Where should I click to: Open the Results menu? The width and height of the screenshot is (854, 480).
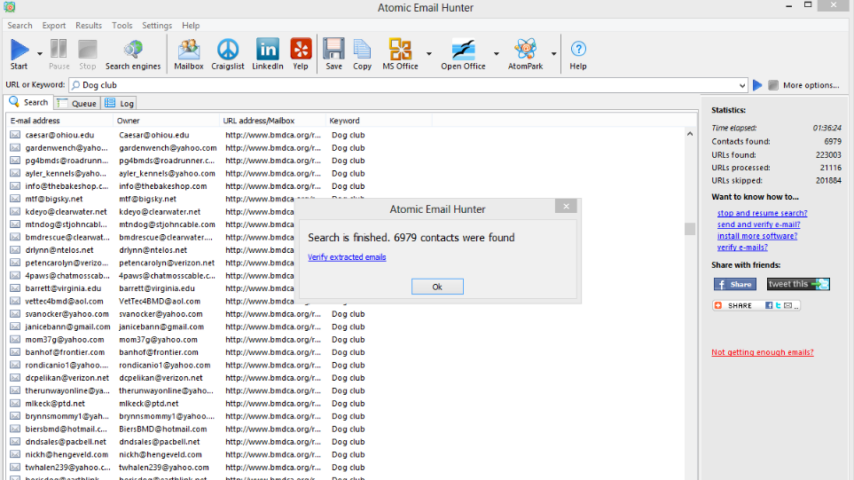point(88,26)
